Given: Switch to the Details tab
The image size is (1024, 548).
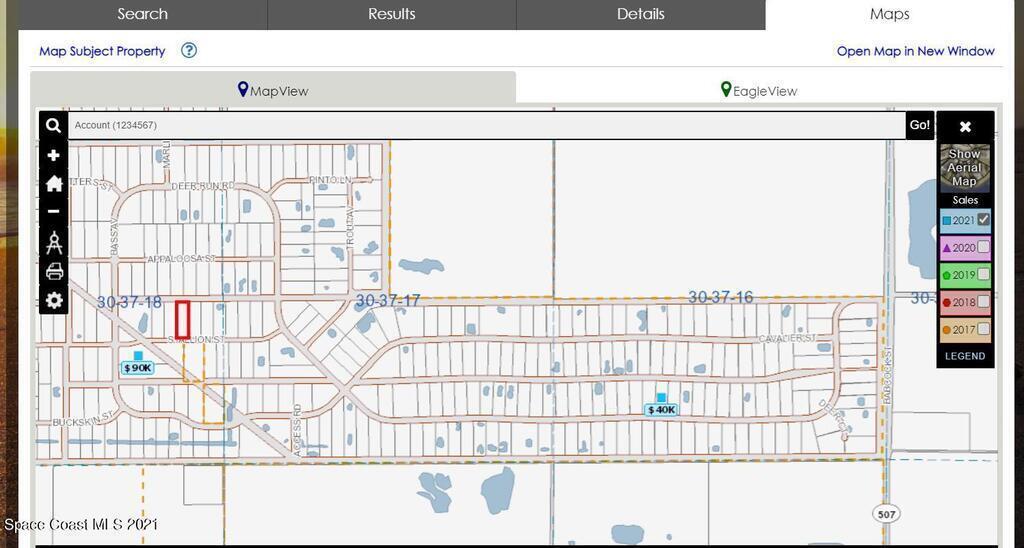Looking at the screenshot, I should (x=640, y=14).
